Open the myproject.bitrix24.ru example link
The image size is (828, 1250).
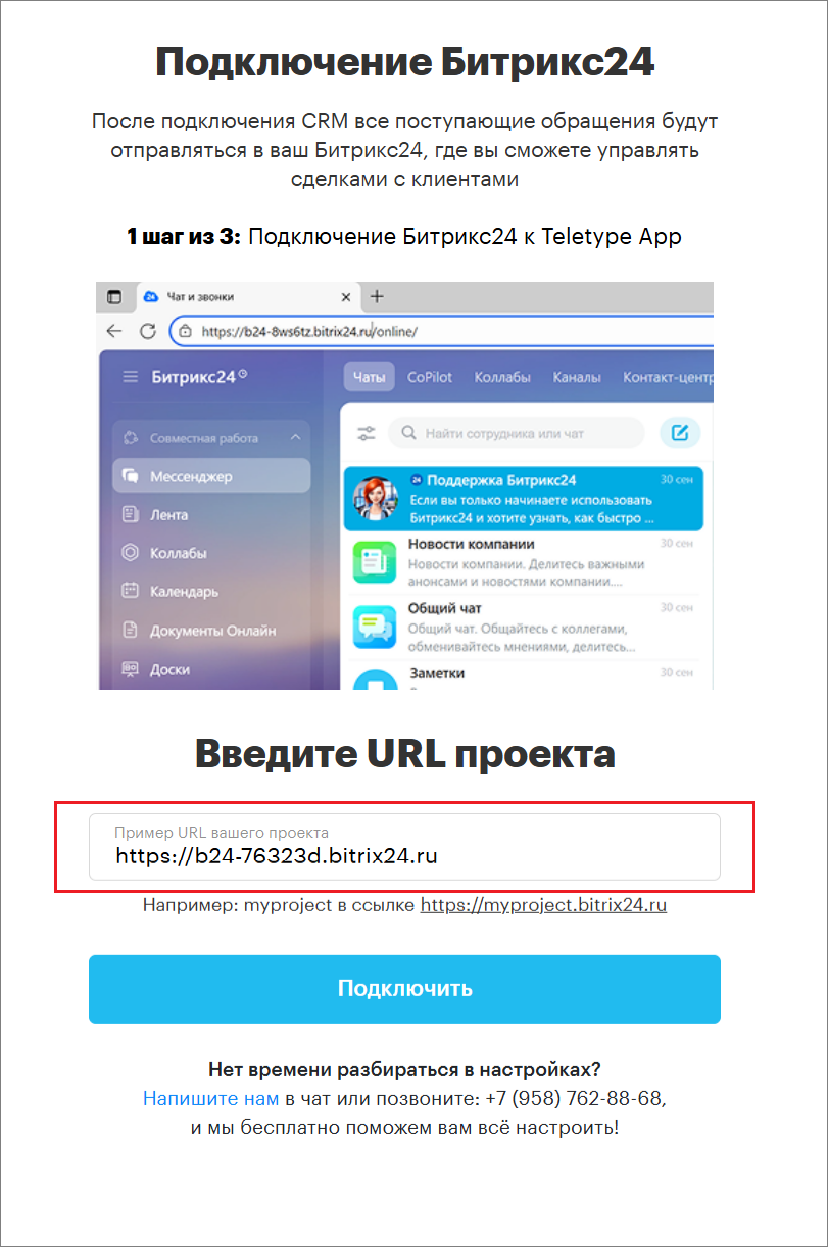(544, 905)
